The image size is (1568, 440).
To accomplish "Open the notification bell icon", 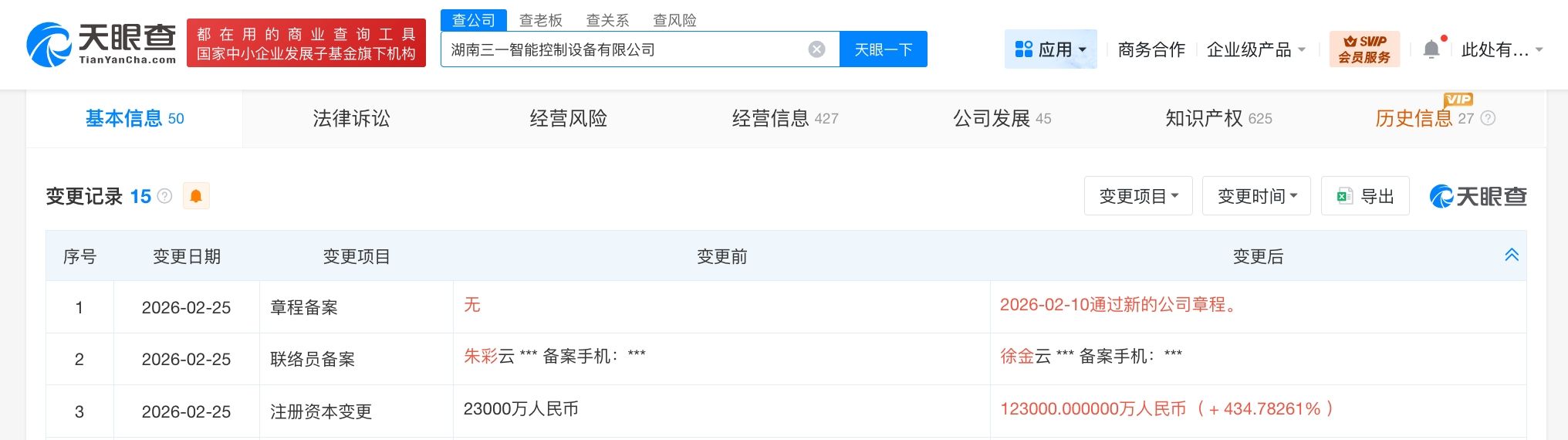I will (1431, 49).
